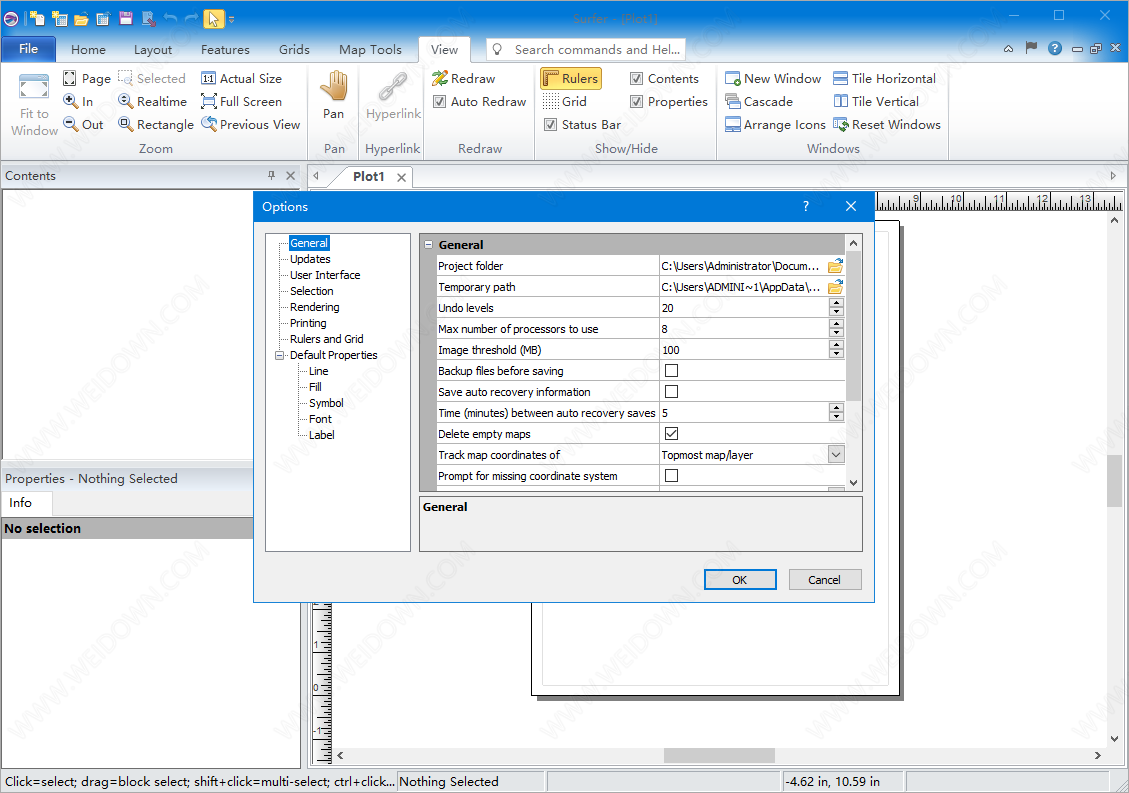Screen dimensions: 1129x793
Task: Click Reset Windows
Action: coord(886,125)
